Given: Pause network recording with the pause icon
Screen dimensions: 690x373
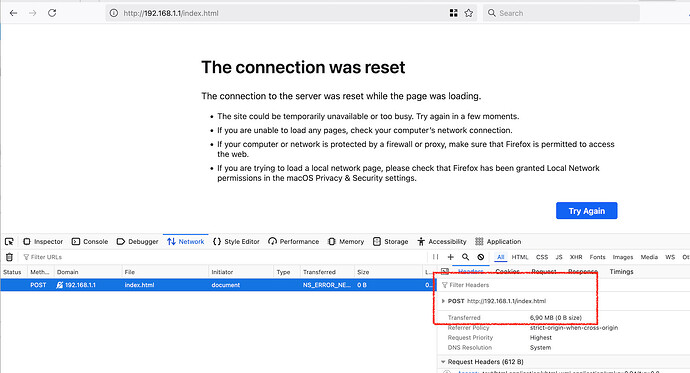Looking at the screenshot, I should tap(435, 257).
